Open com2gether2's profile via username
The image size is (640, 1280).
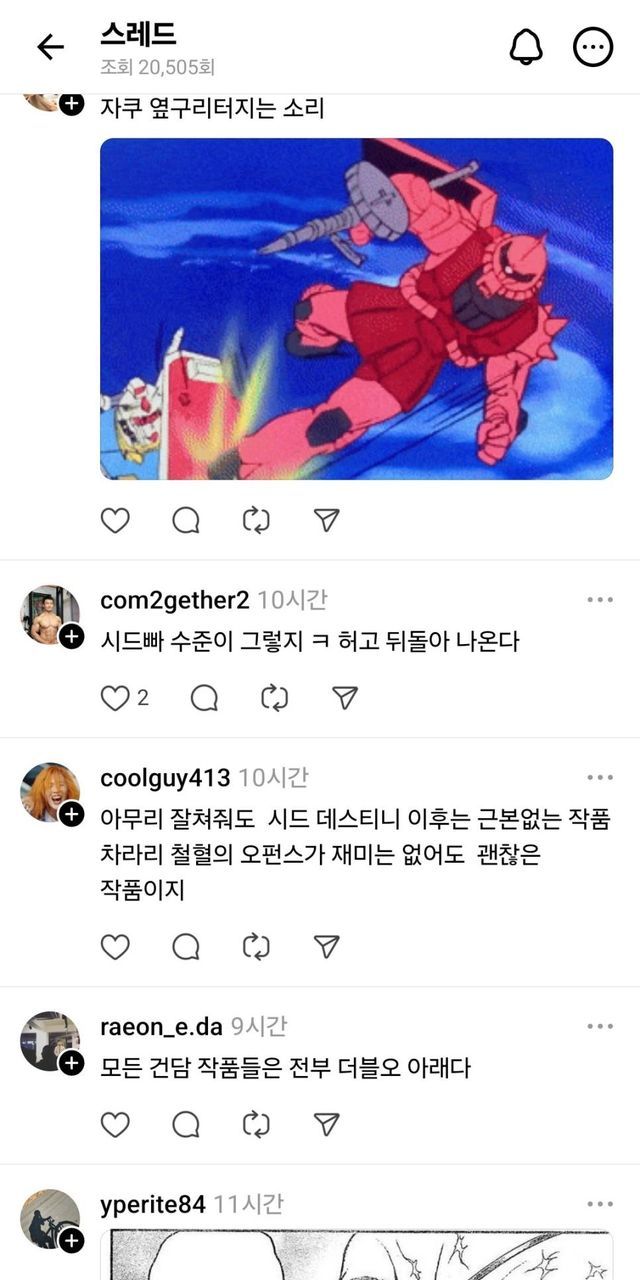click(175, 601)
